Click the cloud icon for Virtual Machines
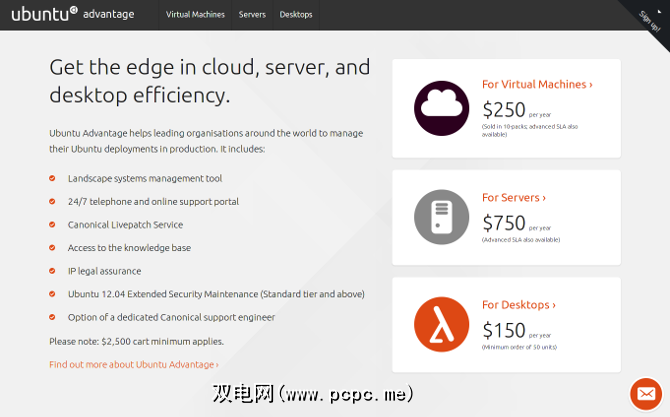This screenshot has height=417, width=670. tap(441, 108)
